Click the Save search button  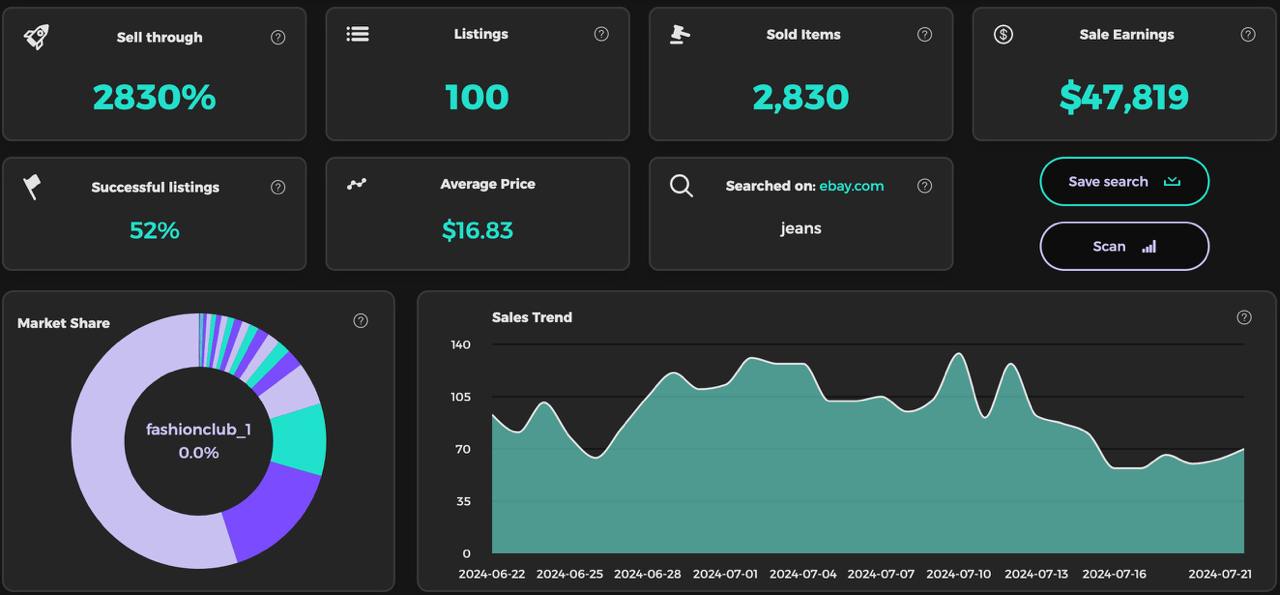tap(1124, 181)
